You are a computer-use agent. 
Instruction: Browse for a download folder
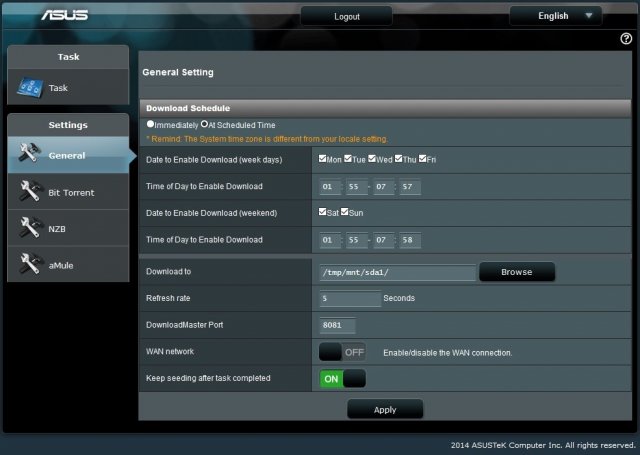click(x=516, y=272)
